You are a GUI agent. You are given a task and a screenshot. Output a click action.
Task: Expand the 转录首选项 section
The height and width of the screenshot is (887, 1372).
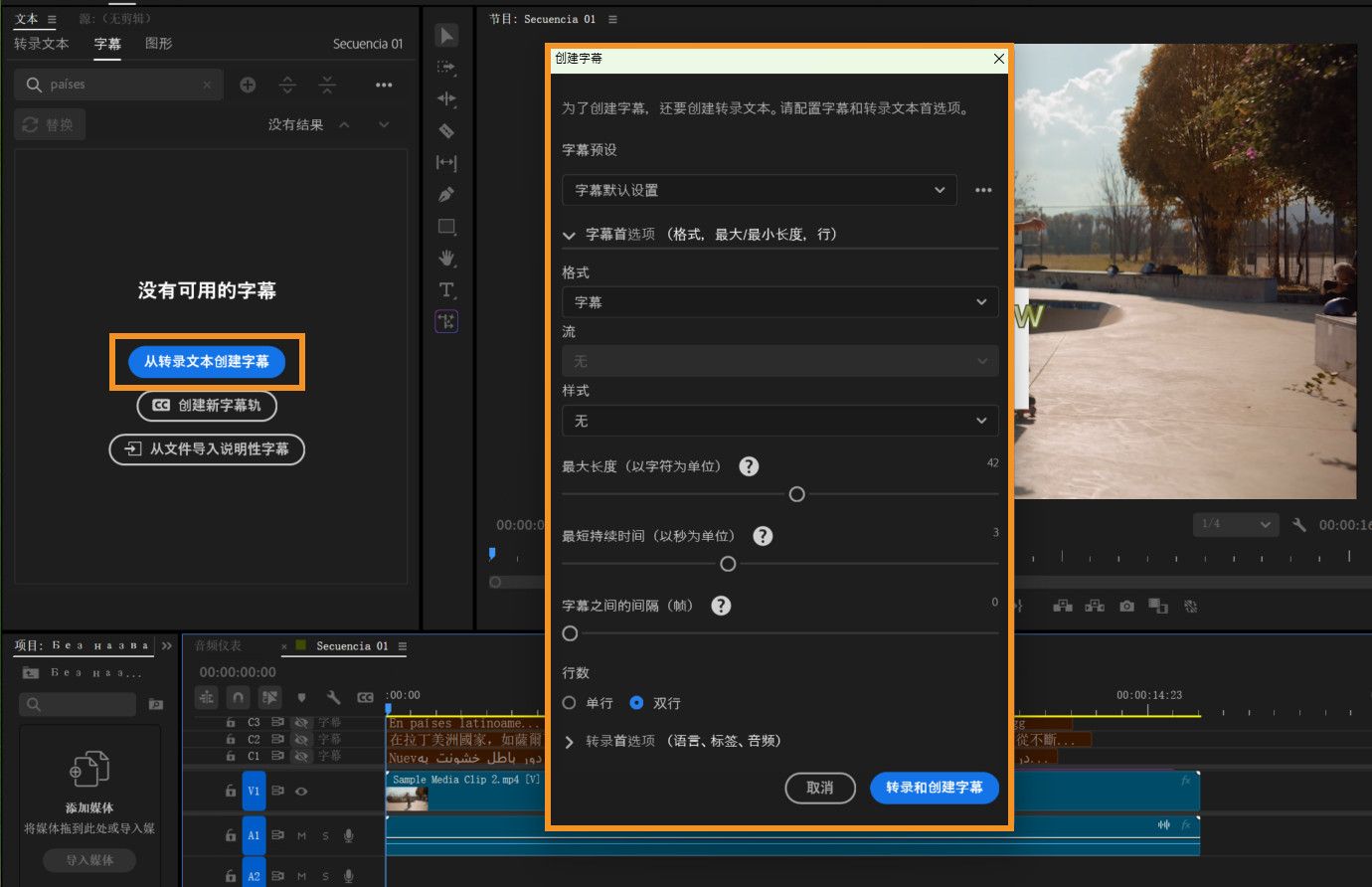pyautogui.click(x=569, y=741)
